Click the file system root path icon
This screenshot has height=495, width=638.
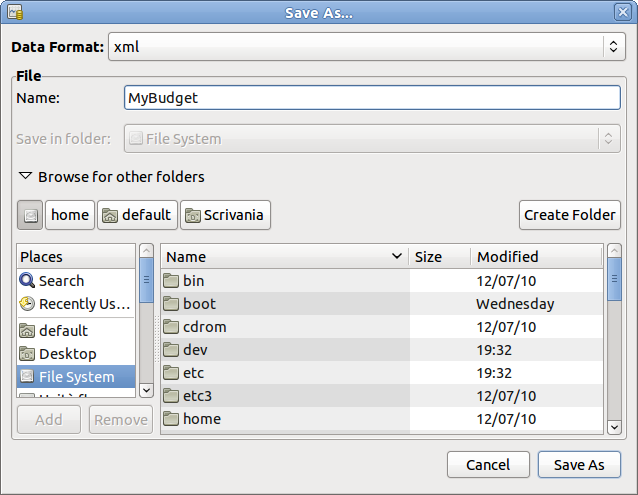click(x=30, y=215)
